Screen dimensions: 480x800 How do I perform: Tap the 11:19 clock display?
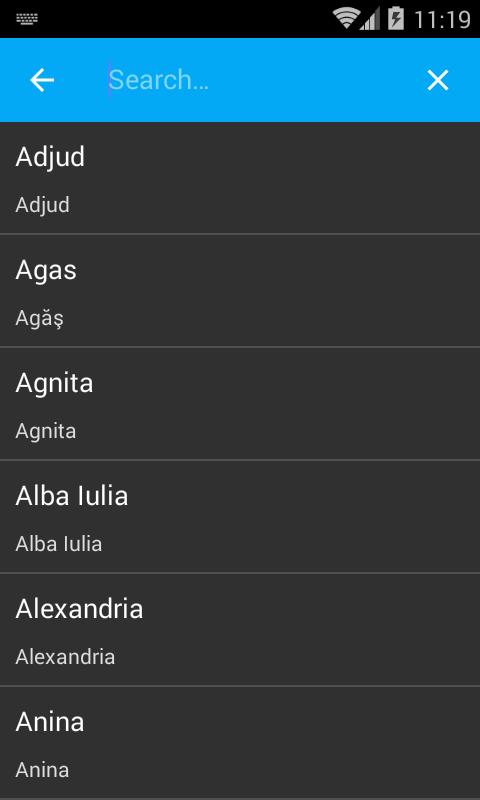coord(442,19)
